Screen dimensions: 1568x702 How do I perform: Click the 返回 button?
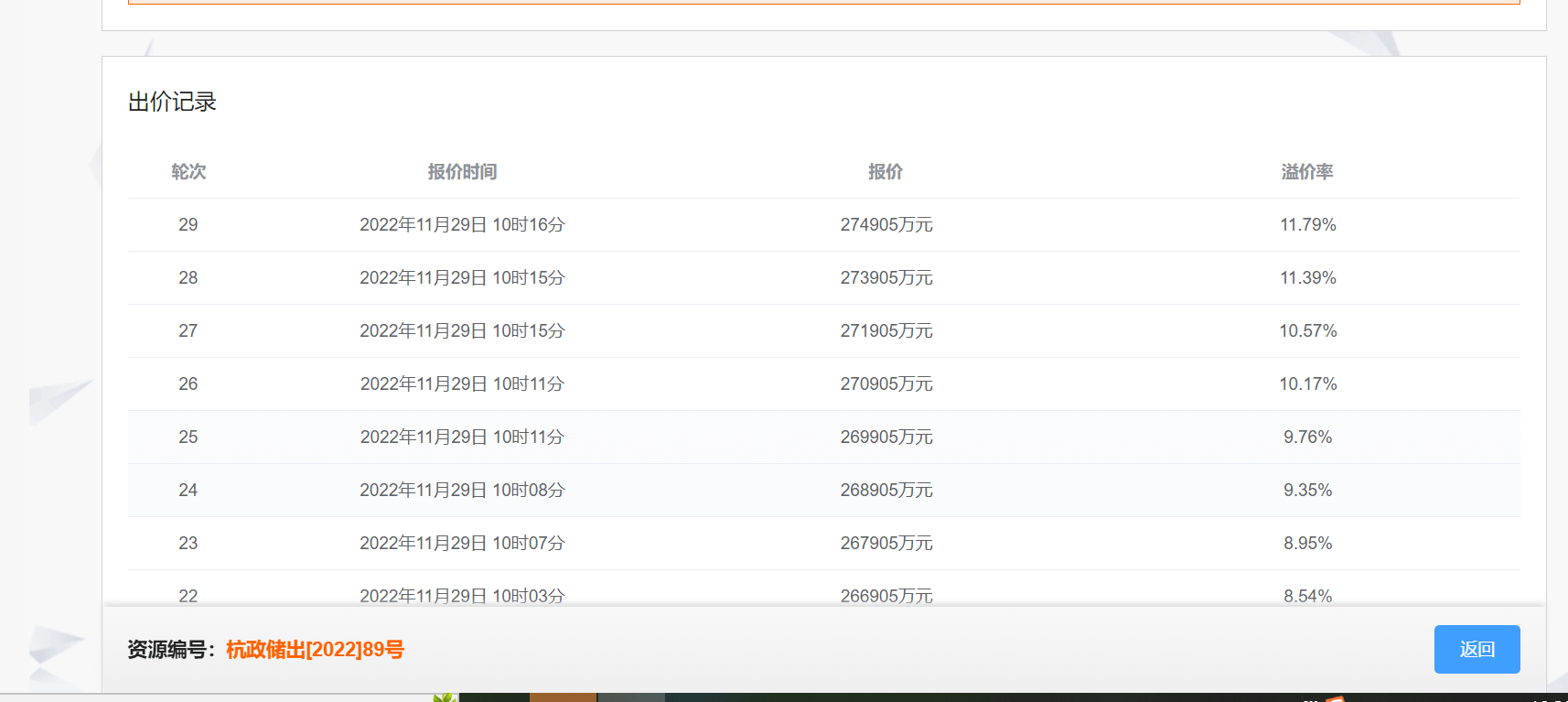pos(1477,649)
